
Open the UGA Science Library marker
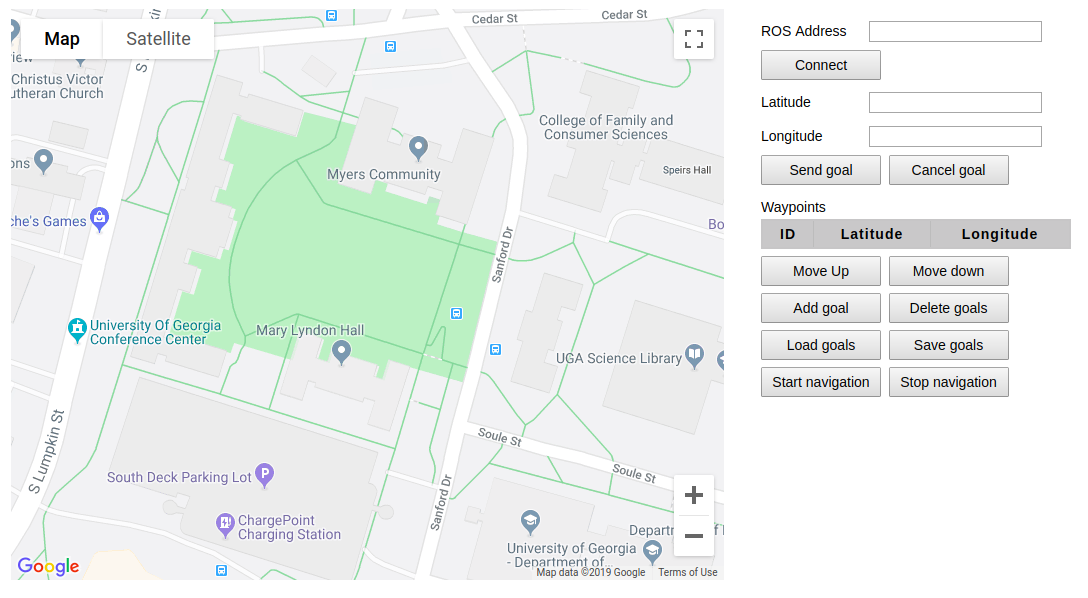click(694, 357)
